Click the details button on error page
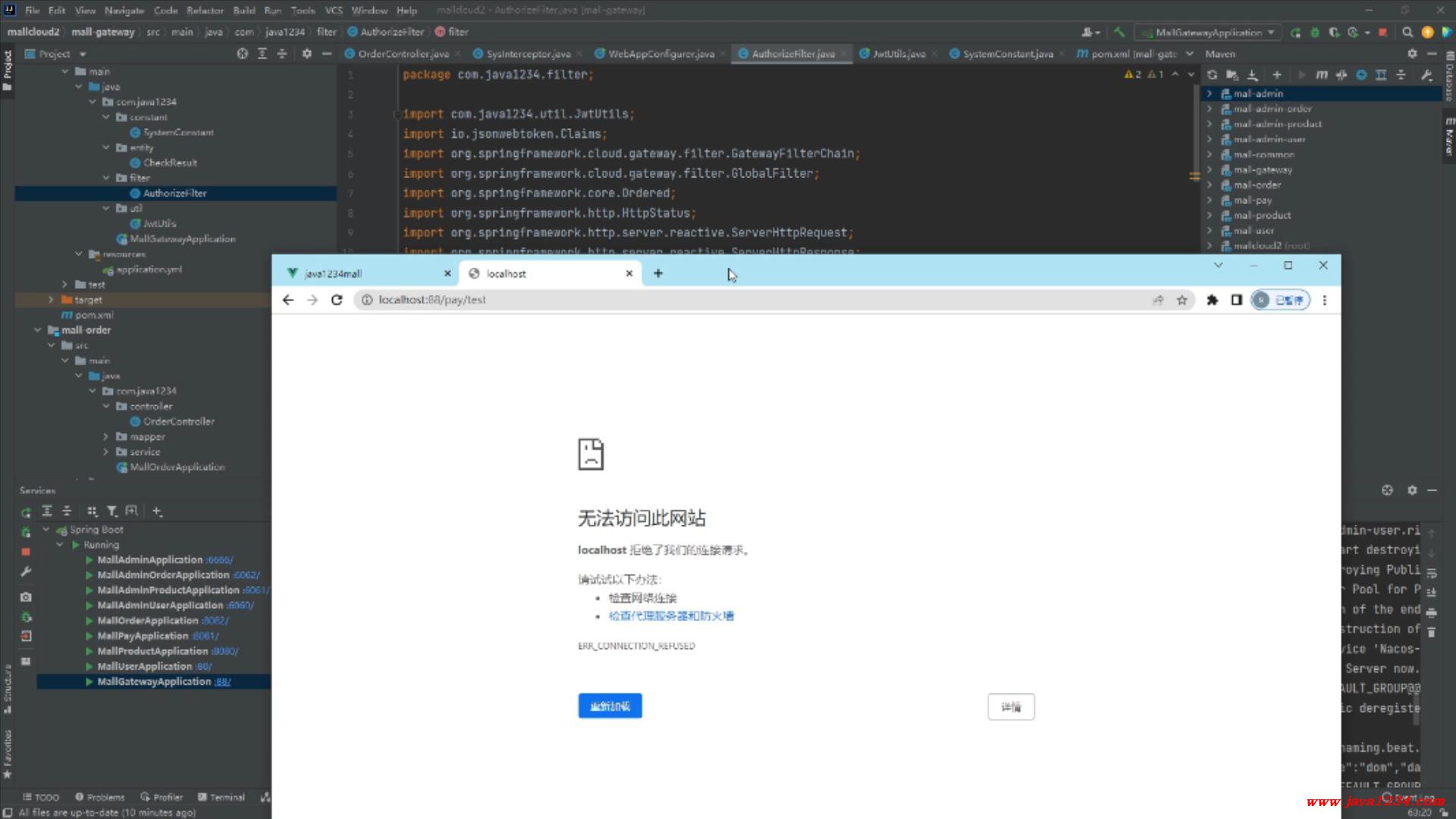 pyautogui.click(x=1011, y=707)
